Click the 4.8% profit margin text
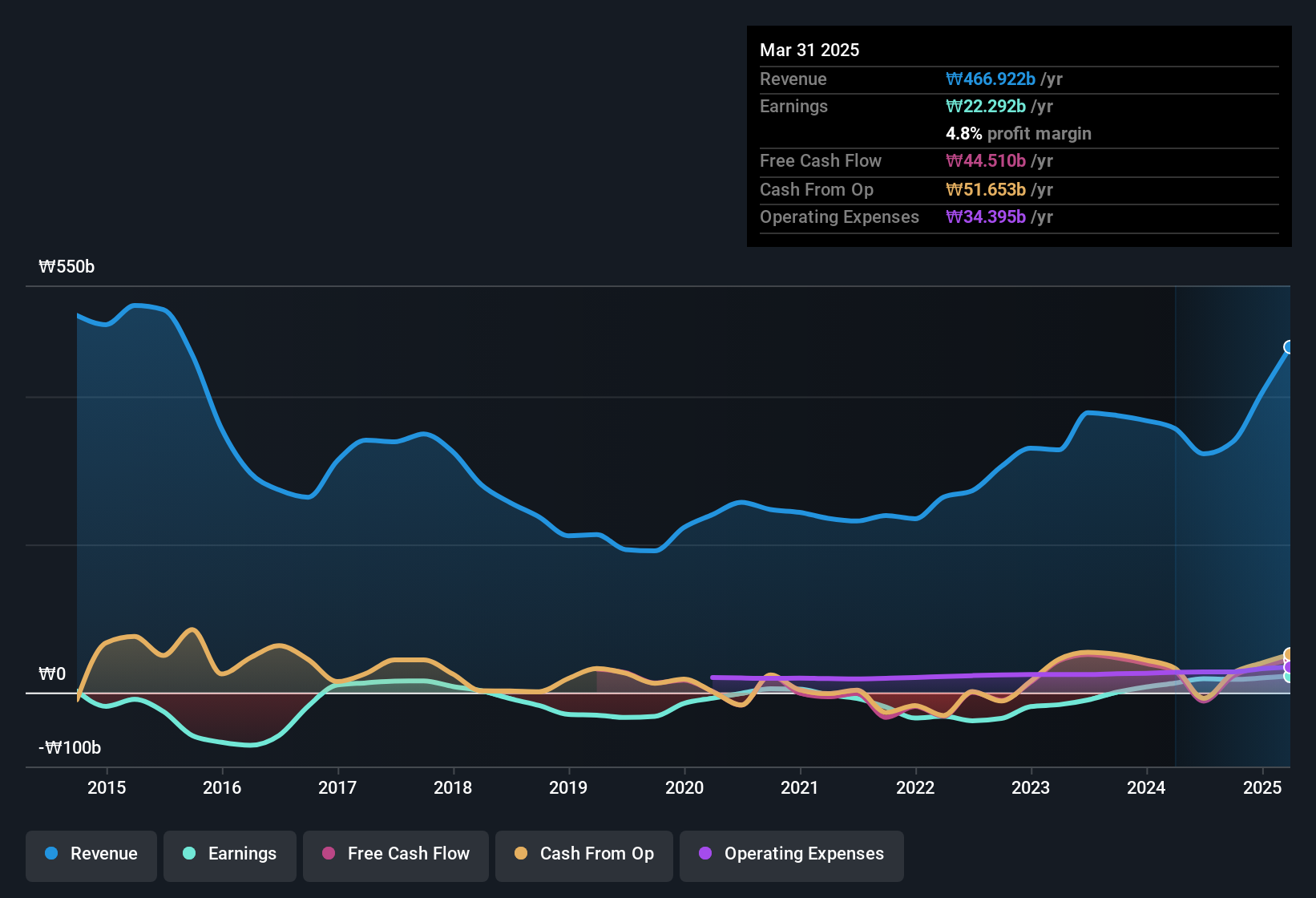Viewport: 1316px width, 898px height. click(1019, 133)
